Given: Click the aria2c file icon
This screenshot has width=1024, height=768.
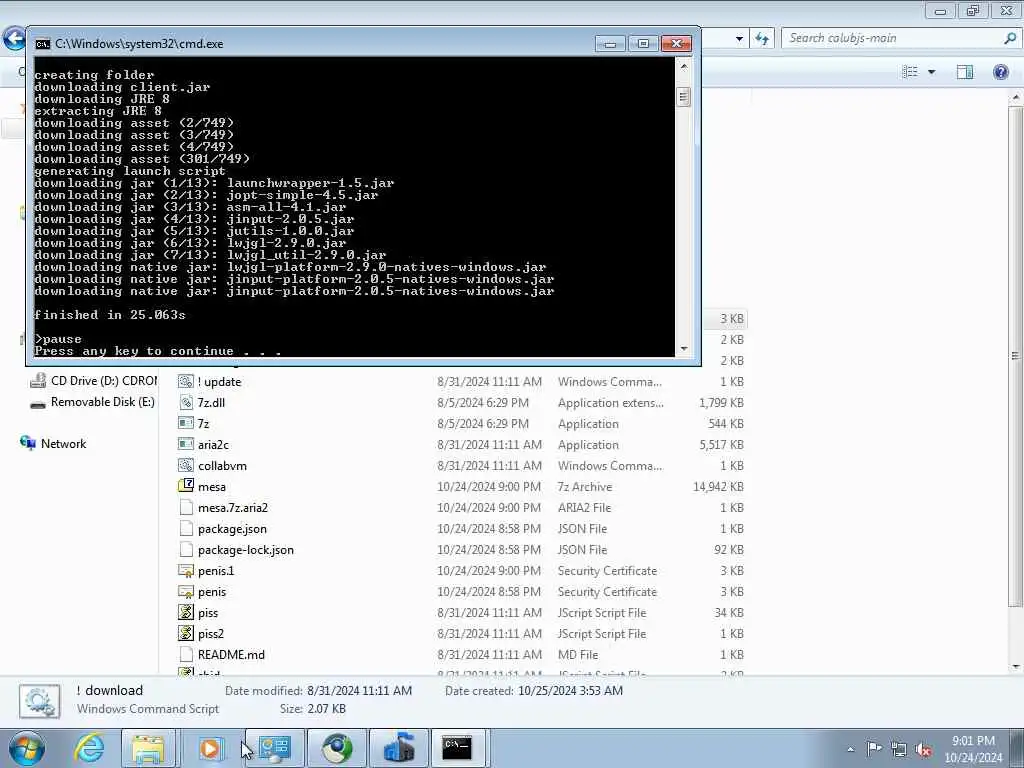Looking at the screenshot, I should point(185,445).
